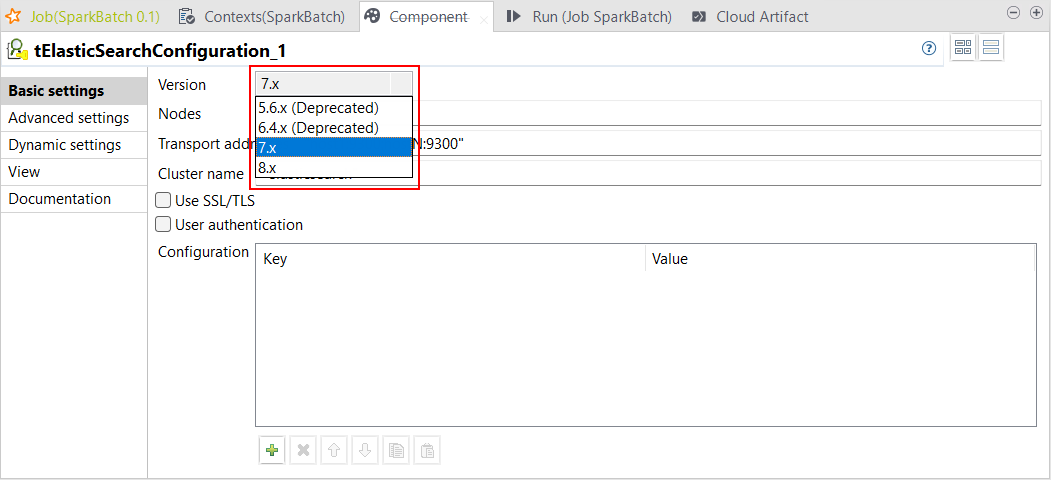Select Basic settings in side list
The height and width of the screenshot is (480, 1051).
tap(74, 91)
